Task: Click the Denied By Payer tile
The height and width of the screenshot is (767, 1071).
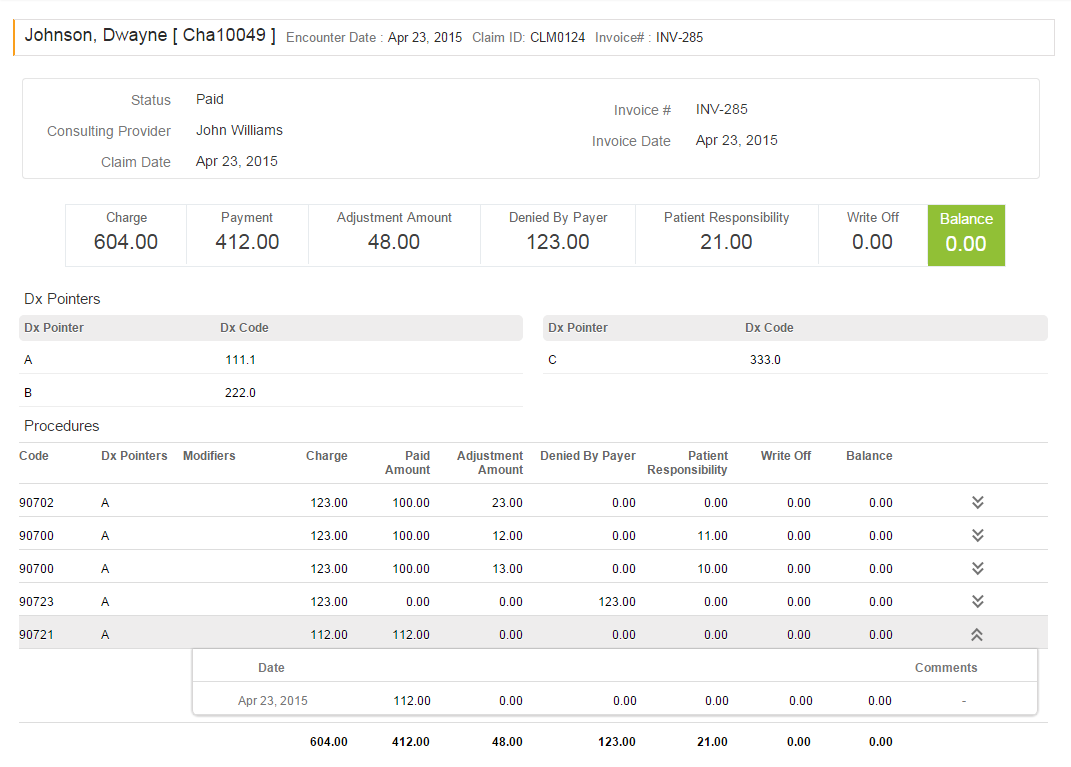Action: pos(557,235)
